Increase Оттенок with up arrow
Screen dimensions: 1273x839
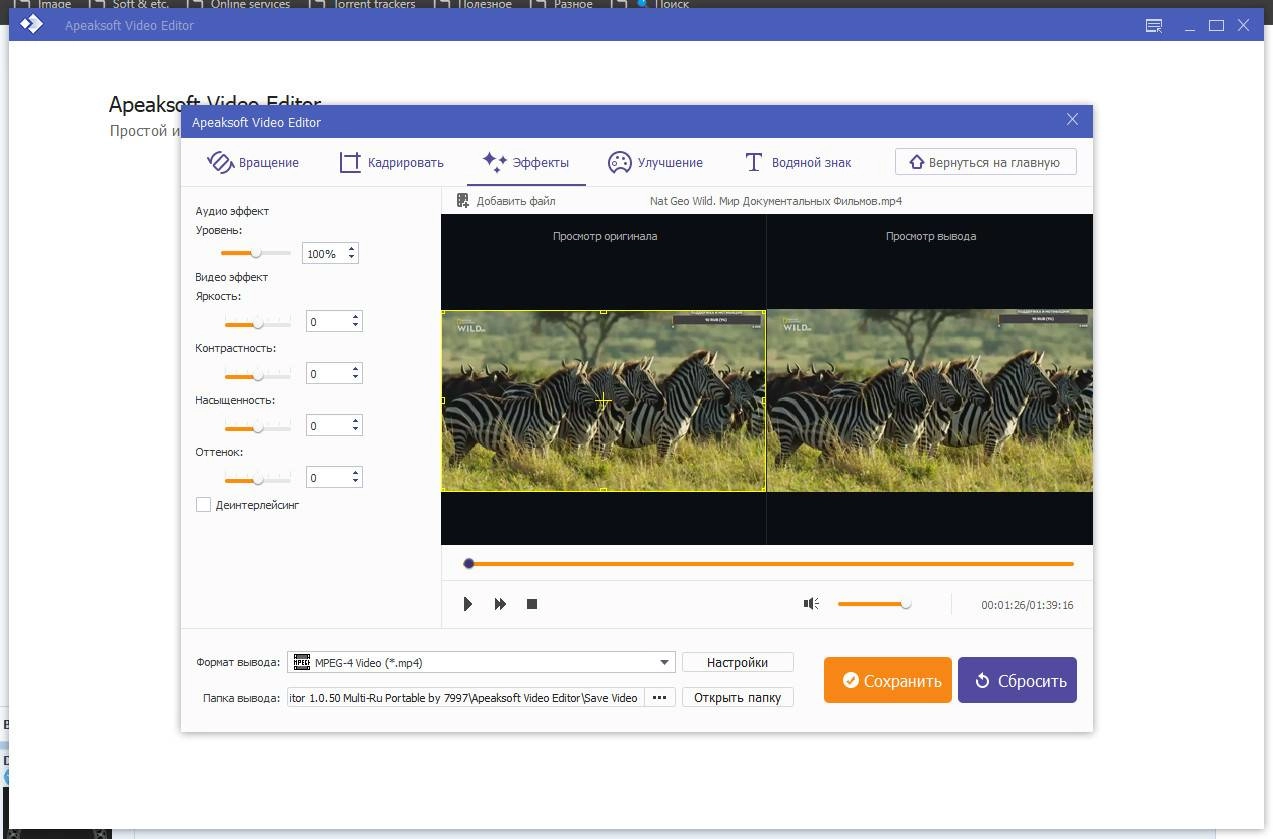356,473
